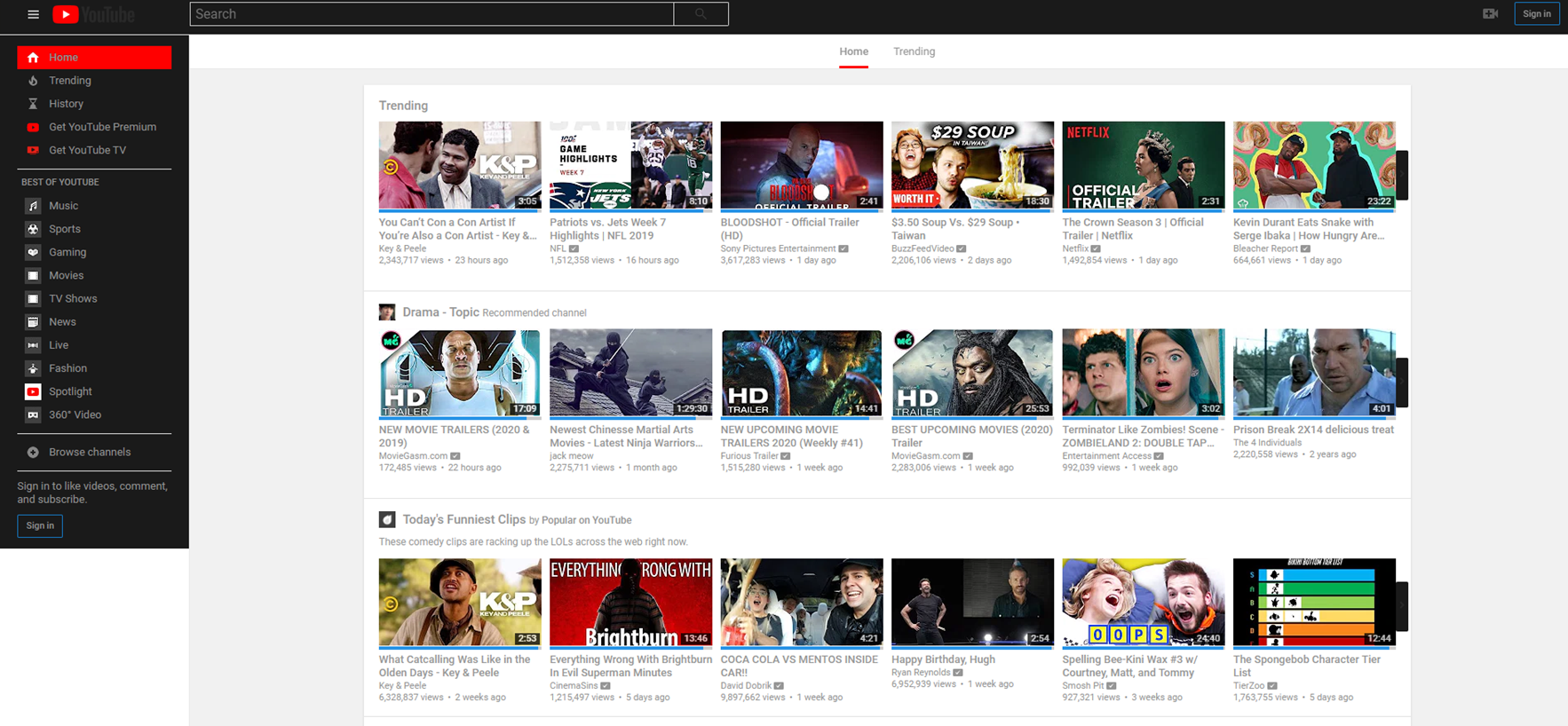Screen dimensions: 1568x726
Task: Open The Spongebob Character Tier List title
Action: point(1307,666)
